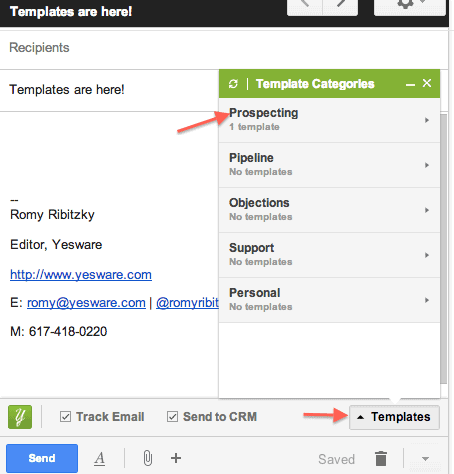The width and height of the screenshot is (454, 474).
Task: Select the Support template category
Action: [329, 255]
